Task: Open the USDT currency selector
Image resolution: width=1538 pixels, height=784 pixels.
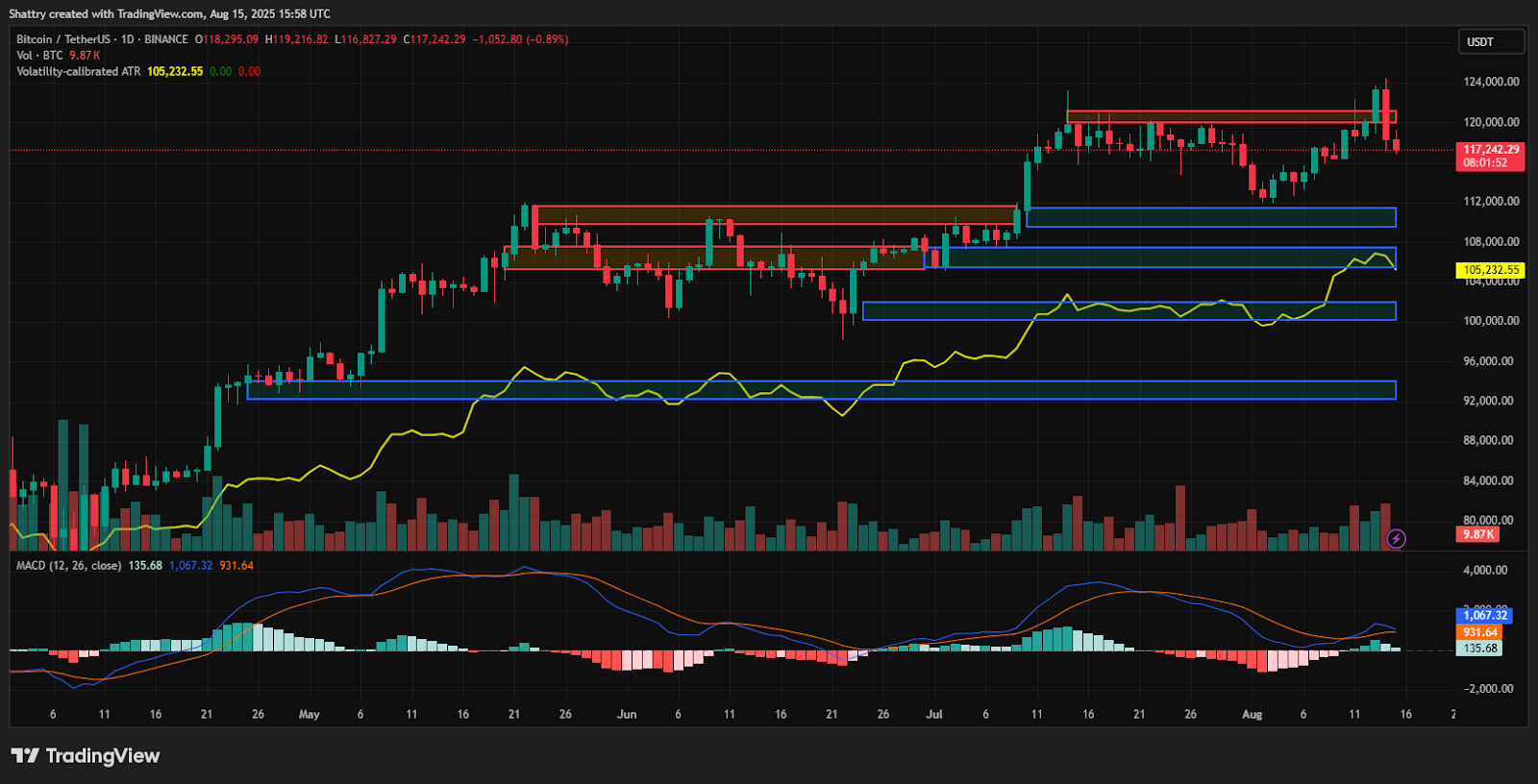Action: tap(1490, 41)
